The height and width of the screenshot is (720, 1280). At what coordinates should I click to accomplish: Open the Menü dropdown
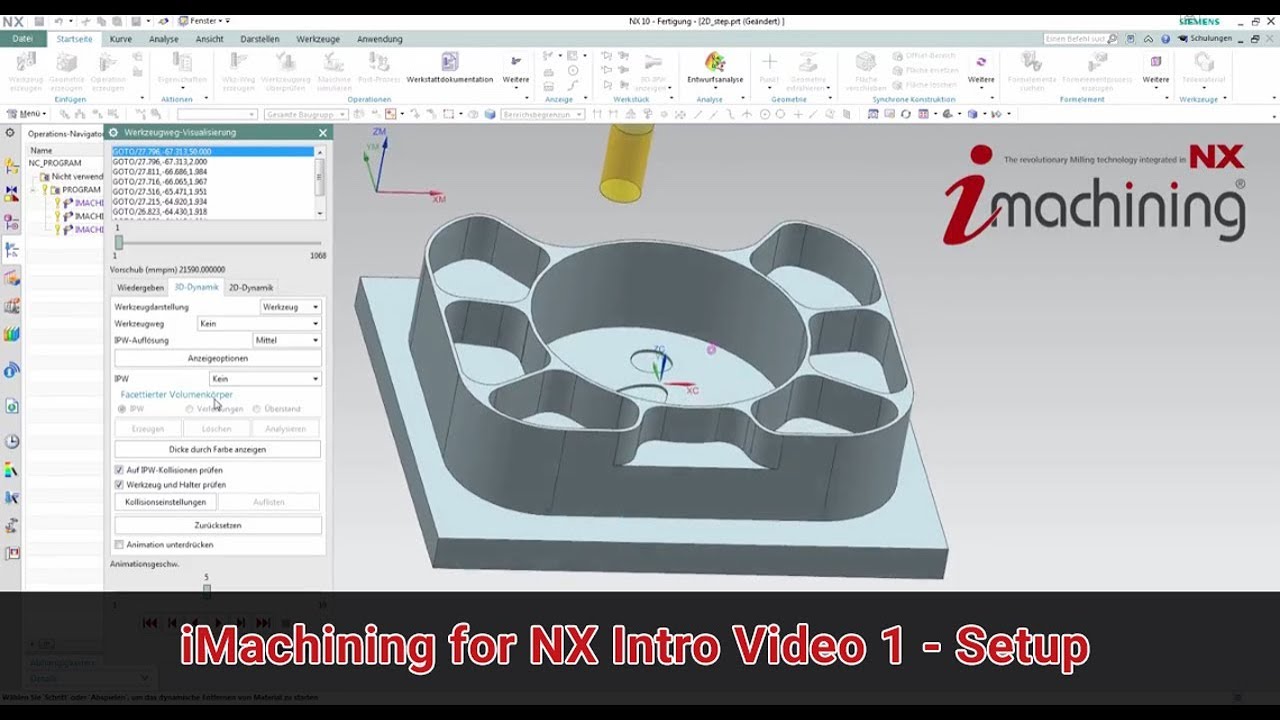[26, 114]
